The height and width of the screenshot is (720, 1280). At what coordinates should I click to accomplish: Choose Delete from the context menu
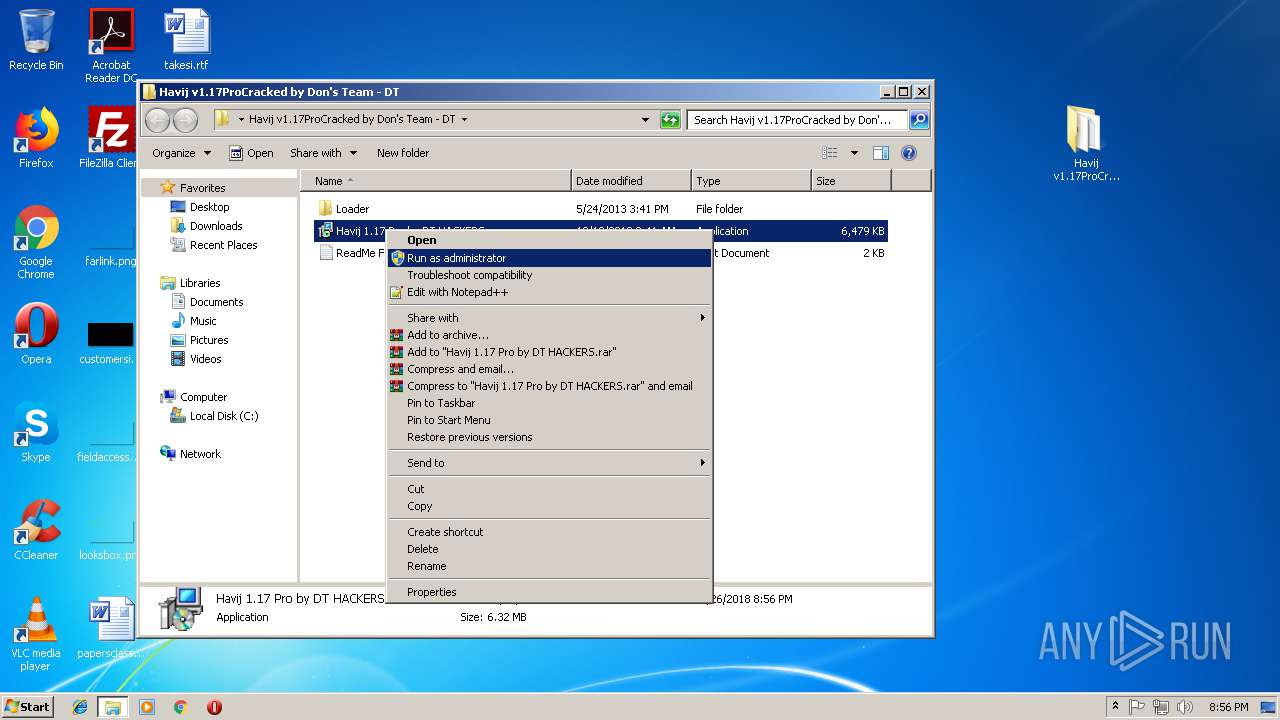click(x=549, y=549)
